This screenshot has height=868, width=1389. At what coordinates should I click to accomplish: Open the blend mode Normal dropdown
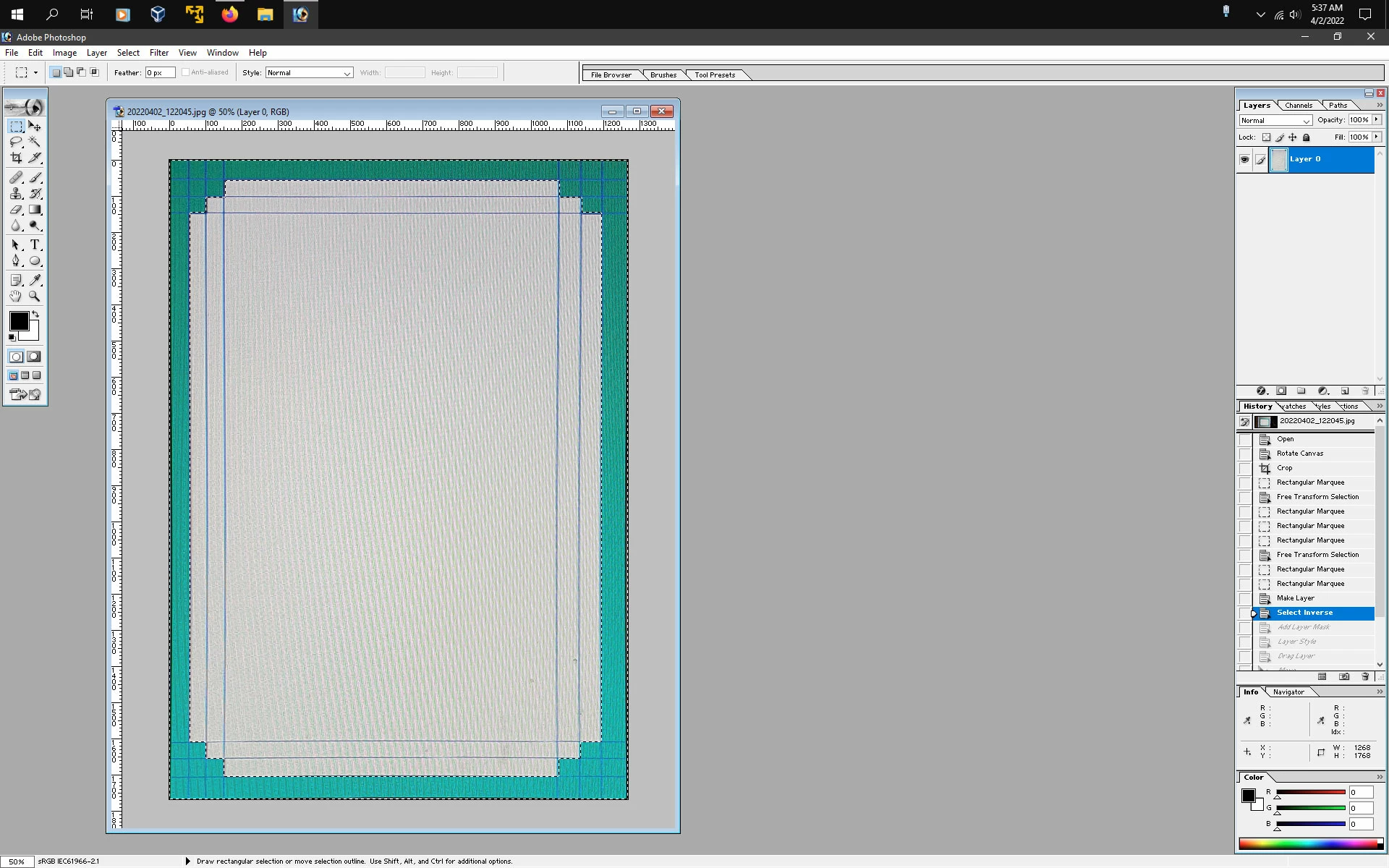[x=1275, y=121]
